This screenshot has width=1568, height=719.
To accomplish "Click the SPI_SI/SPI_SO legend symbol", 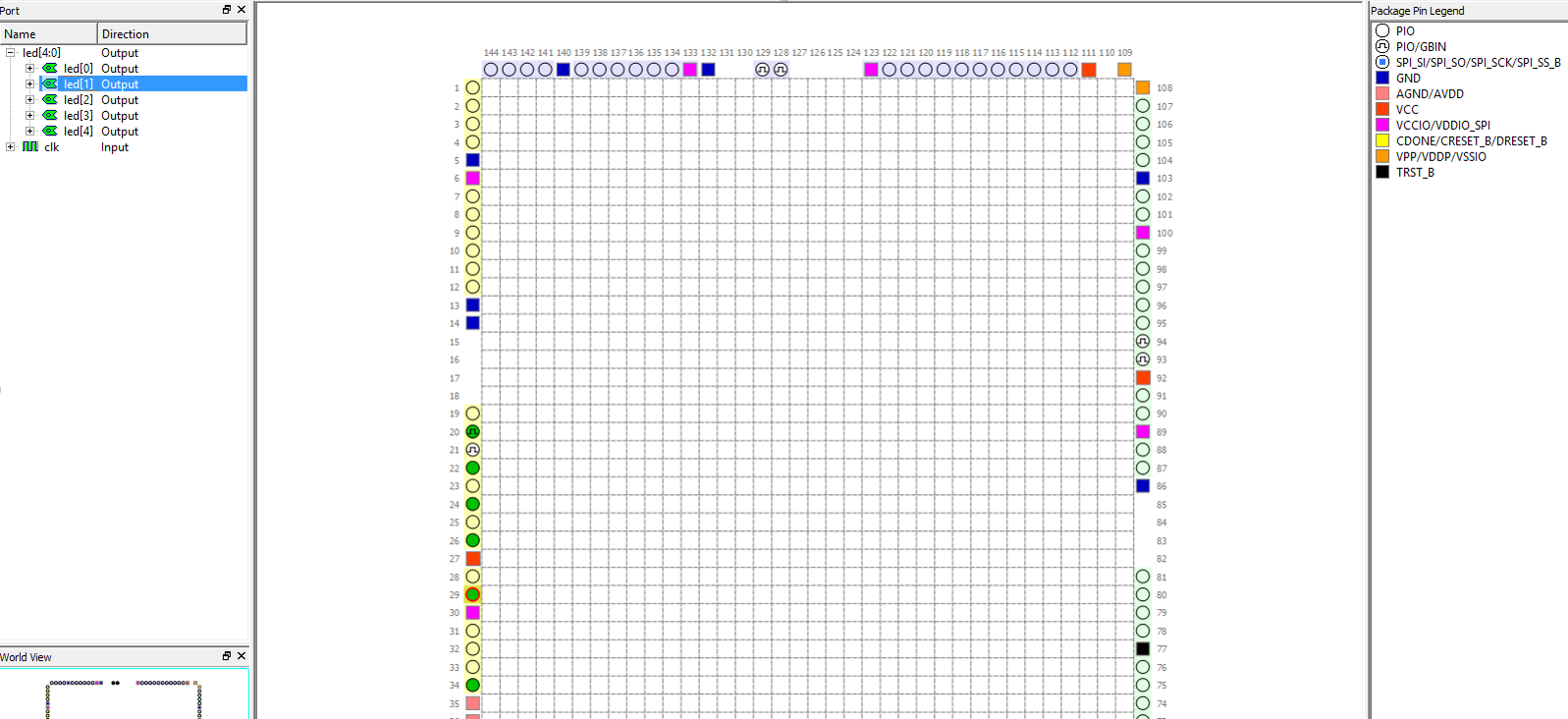I will pyautogui.click(x=1382, y=62).
